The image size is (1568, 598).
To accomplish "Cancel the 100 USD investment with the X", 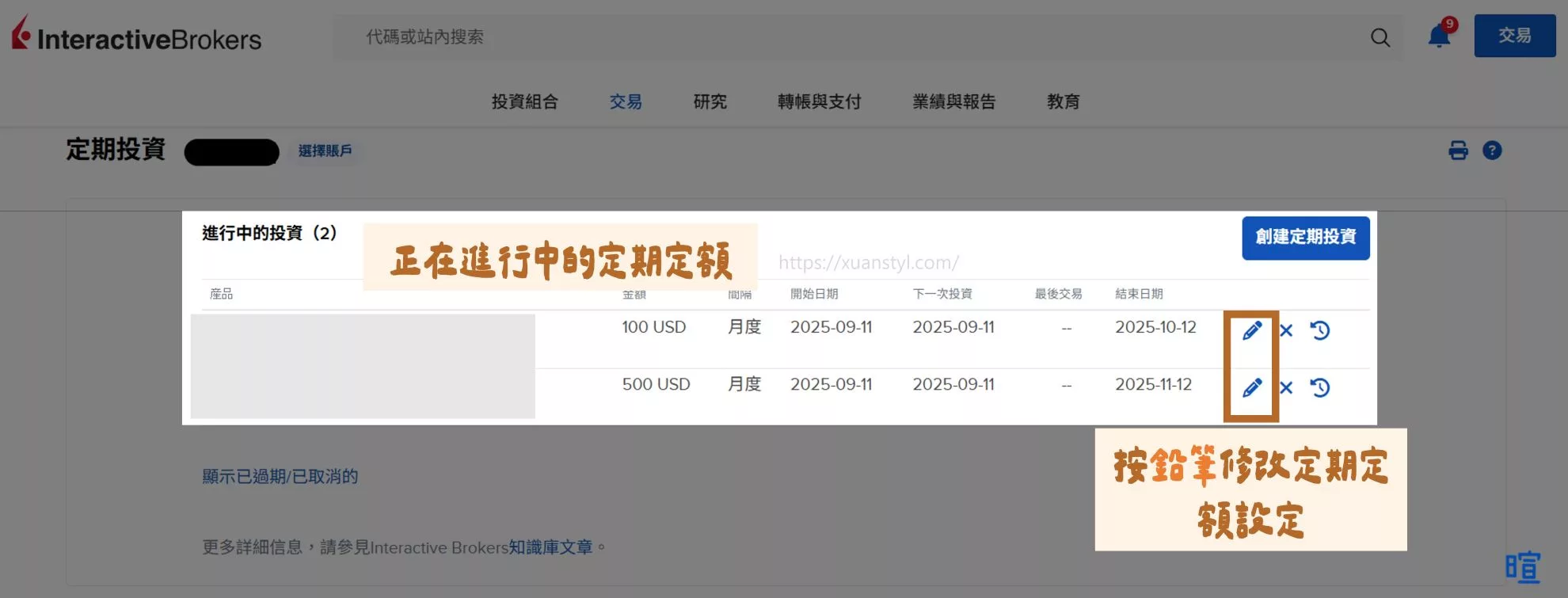I will (x=1286, y=330).
